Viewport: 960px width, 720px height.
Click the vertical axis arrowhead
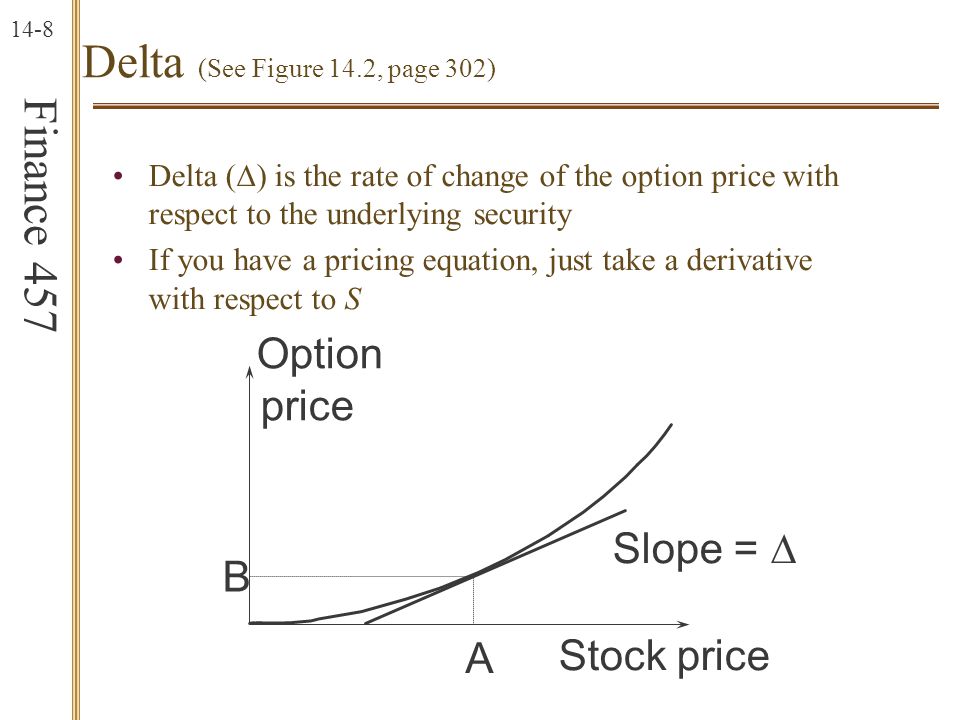(x=249, y=371)
